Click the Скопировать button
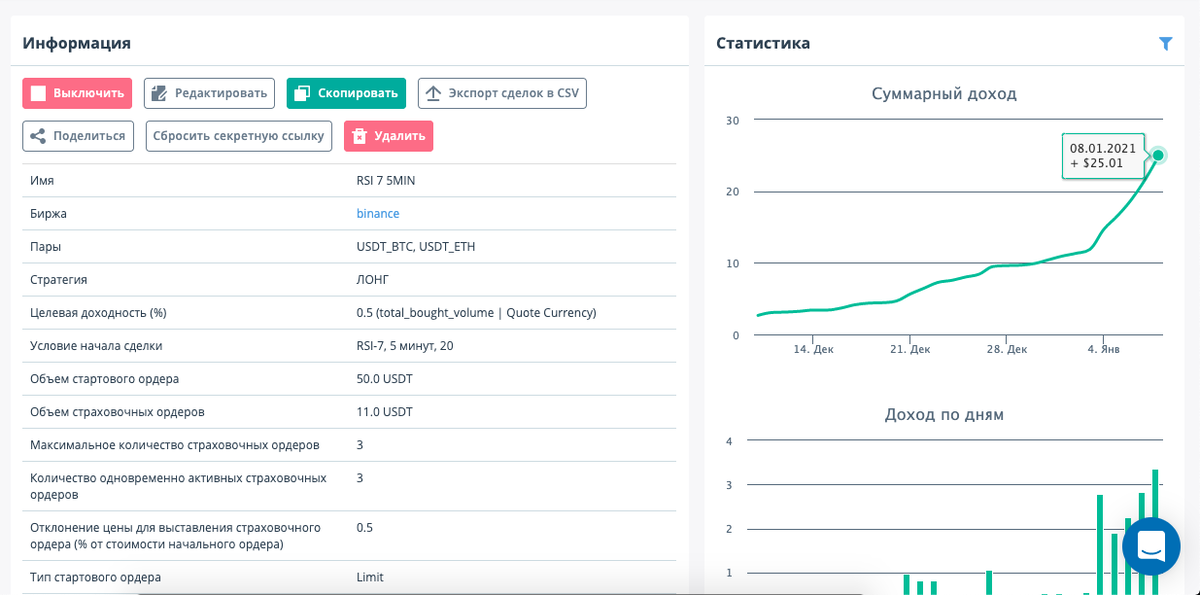Viewport: 1200px width, 595px height. click(x=346, y=94)
